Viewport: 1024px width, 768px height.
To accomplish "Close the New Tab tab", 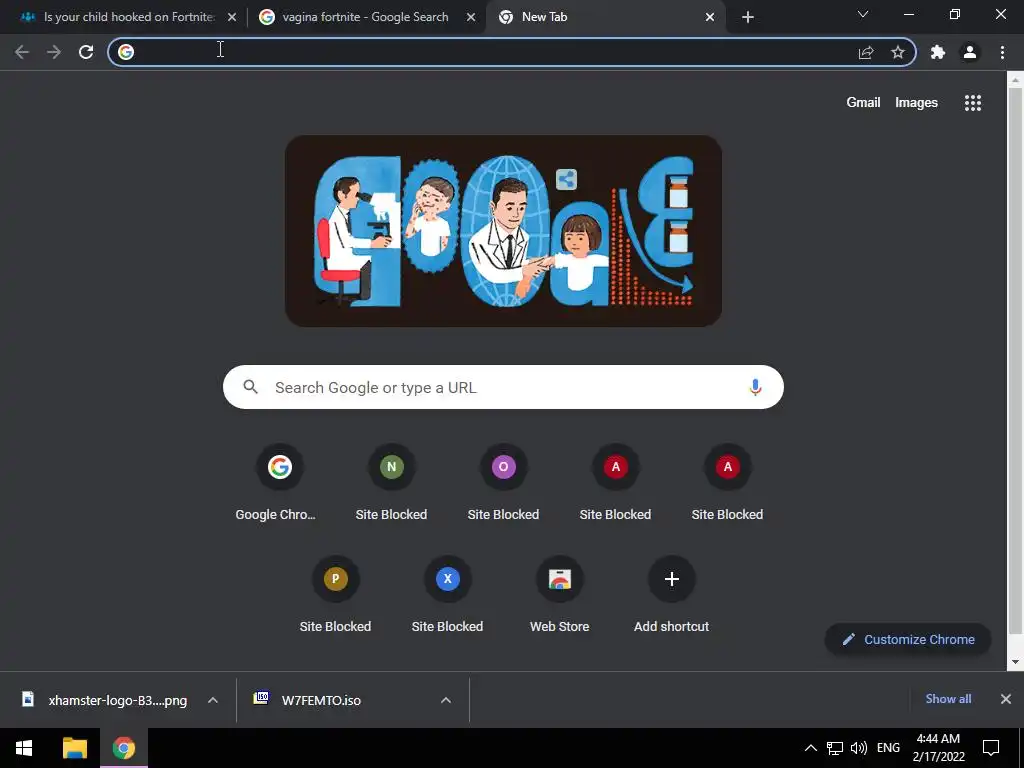I will pyautogui.click(x=710, y=17).
